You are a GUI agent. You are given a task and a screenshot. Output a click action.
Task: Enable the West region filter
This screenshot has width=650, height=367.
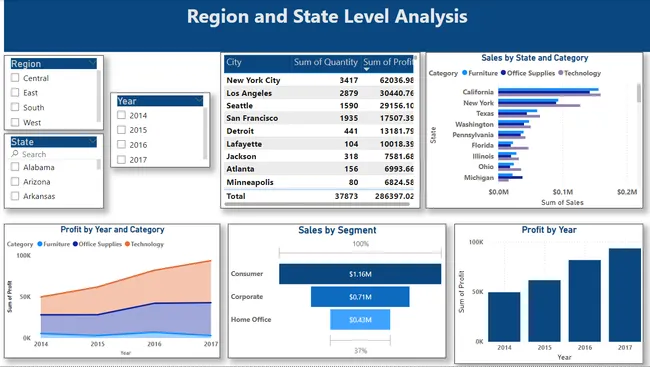[15, 122]
